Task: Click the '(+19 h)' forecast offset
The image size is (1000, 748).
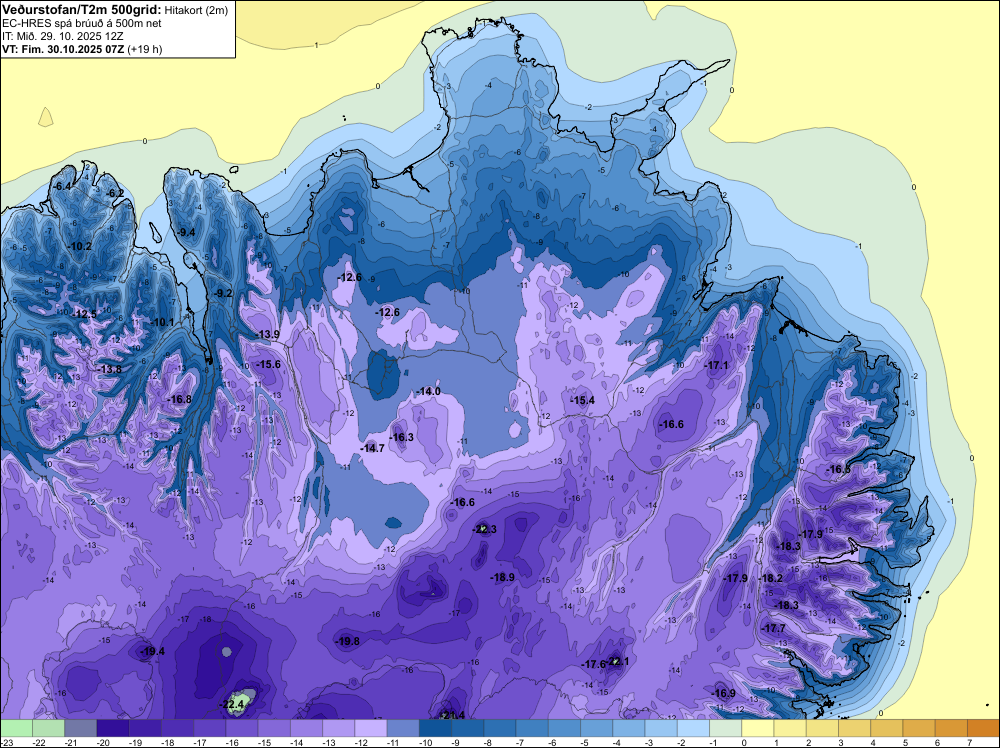Action: (x=145, y=49)
